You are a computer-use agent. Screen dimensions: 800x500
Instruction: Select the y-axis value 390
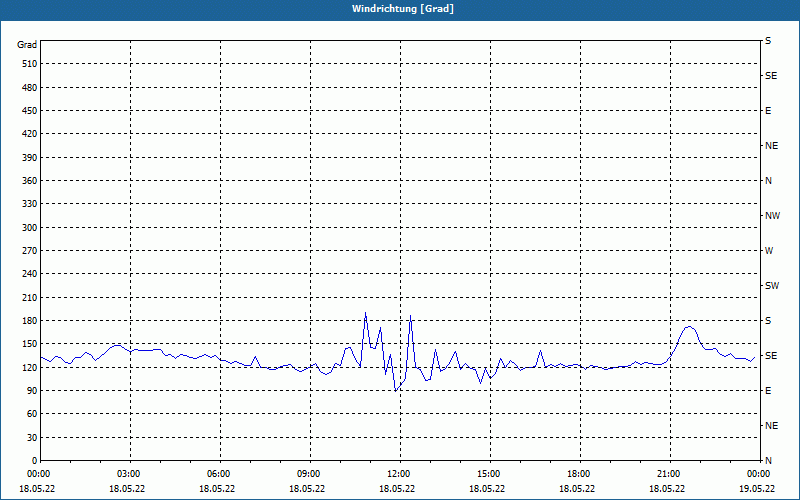point(30,158)
